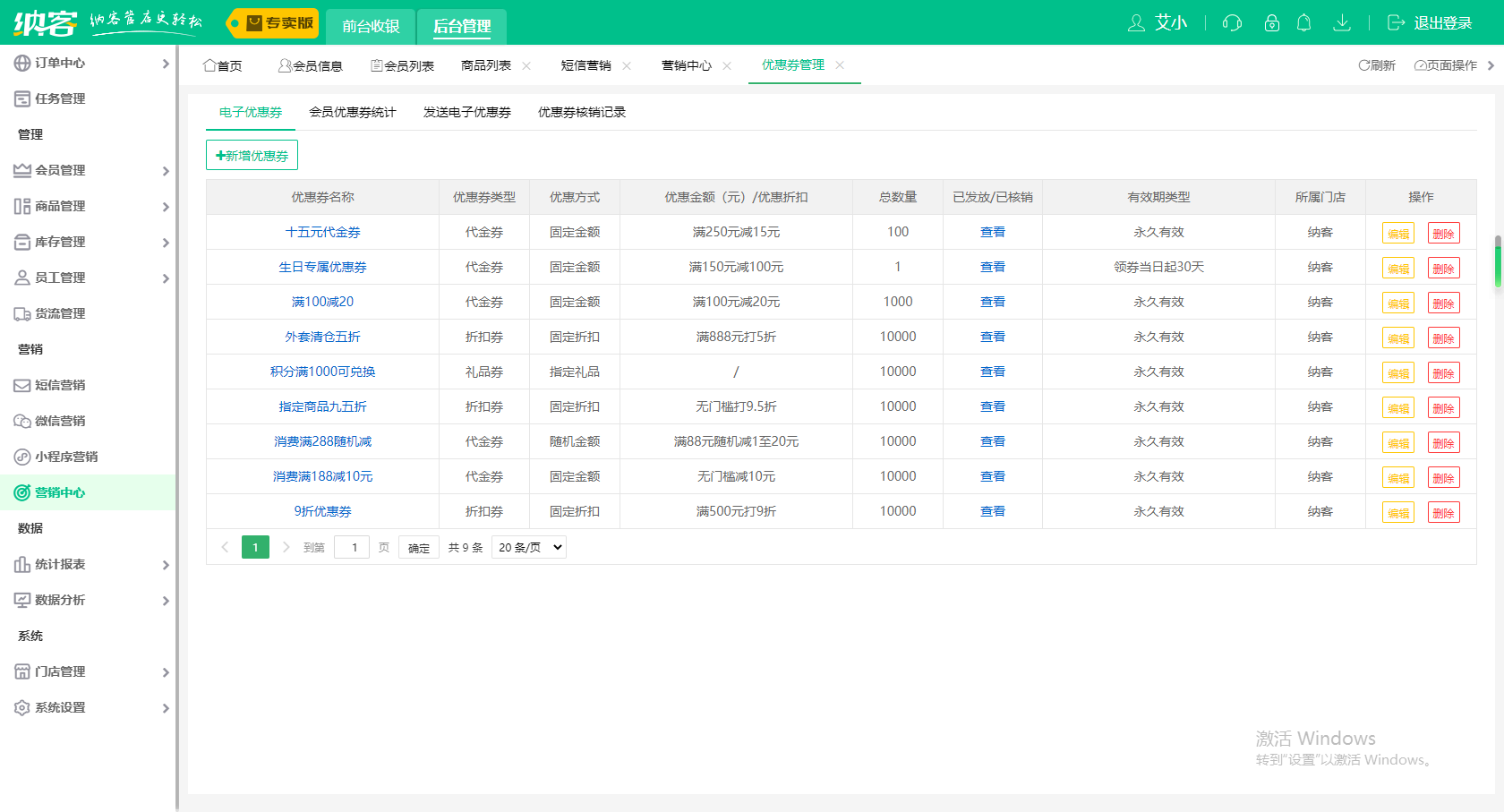Click the 首页 home tab icon

click(209, 65)
